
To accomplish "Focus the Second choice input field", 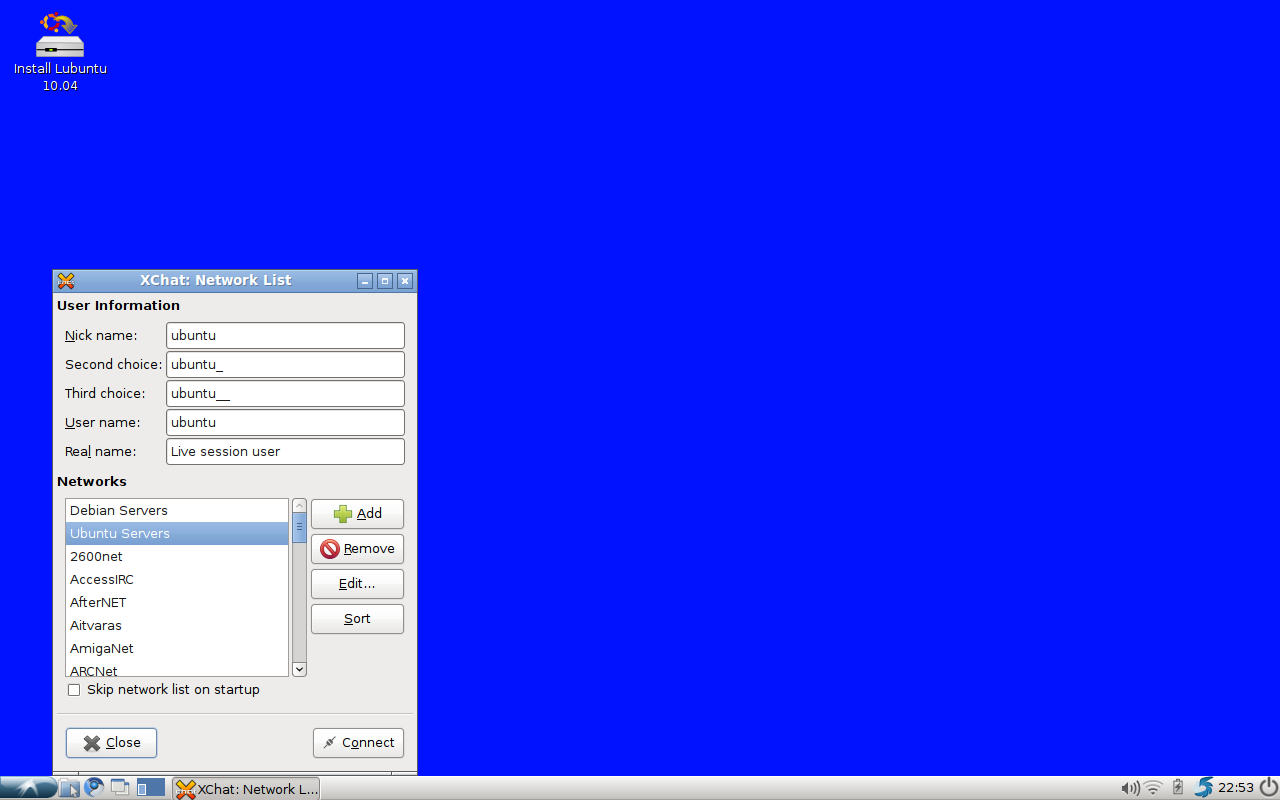I will [285, 365].
